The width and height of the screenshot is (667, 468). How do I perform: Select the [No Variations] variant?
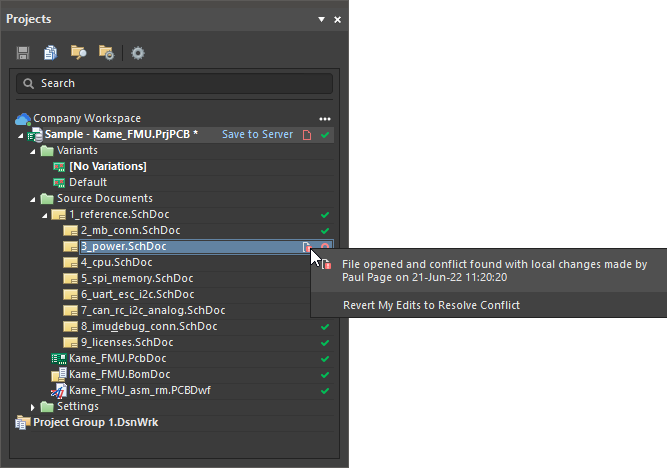pos(107,166)
